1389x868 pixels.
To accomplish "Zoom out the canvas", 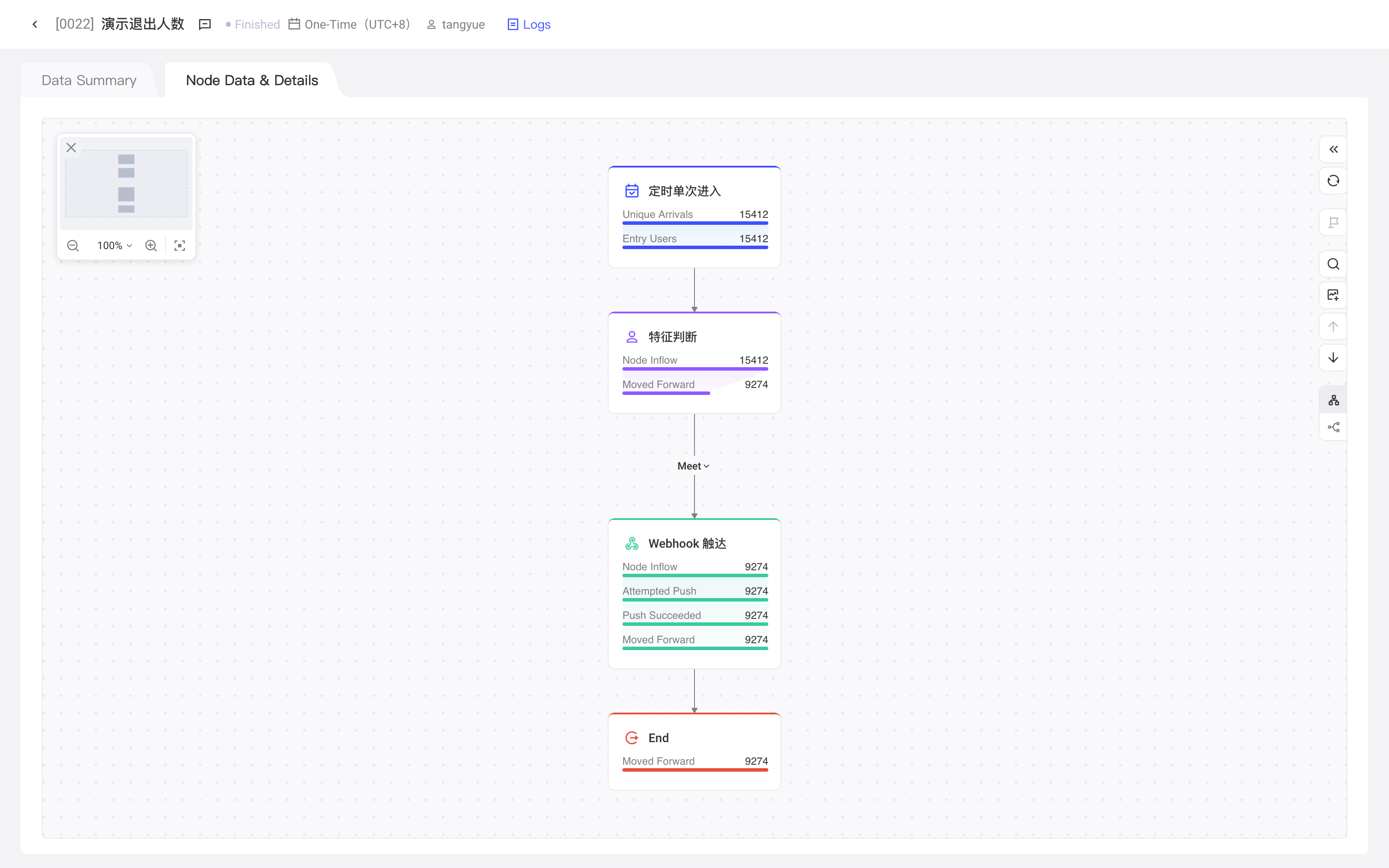I will (x=73, y=246).
